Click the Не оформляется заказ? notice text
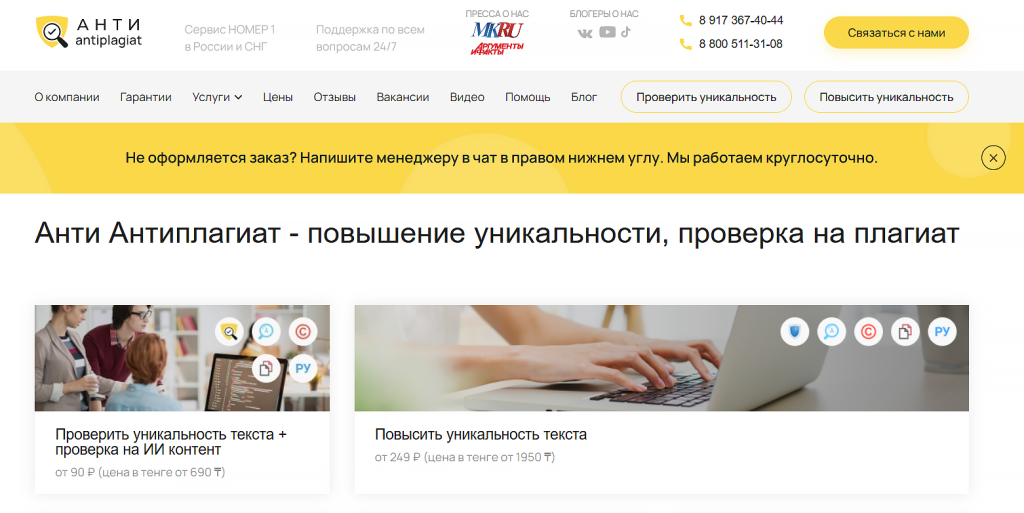1024x513 pixels. click(x=502, y=158)
